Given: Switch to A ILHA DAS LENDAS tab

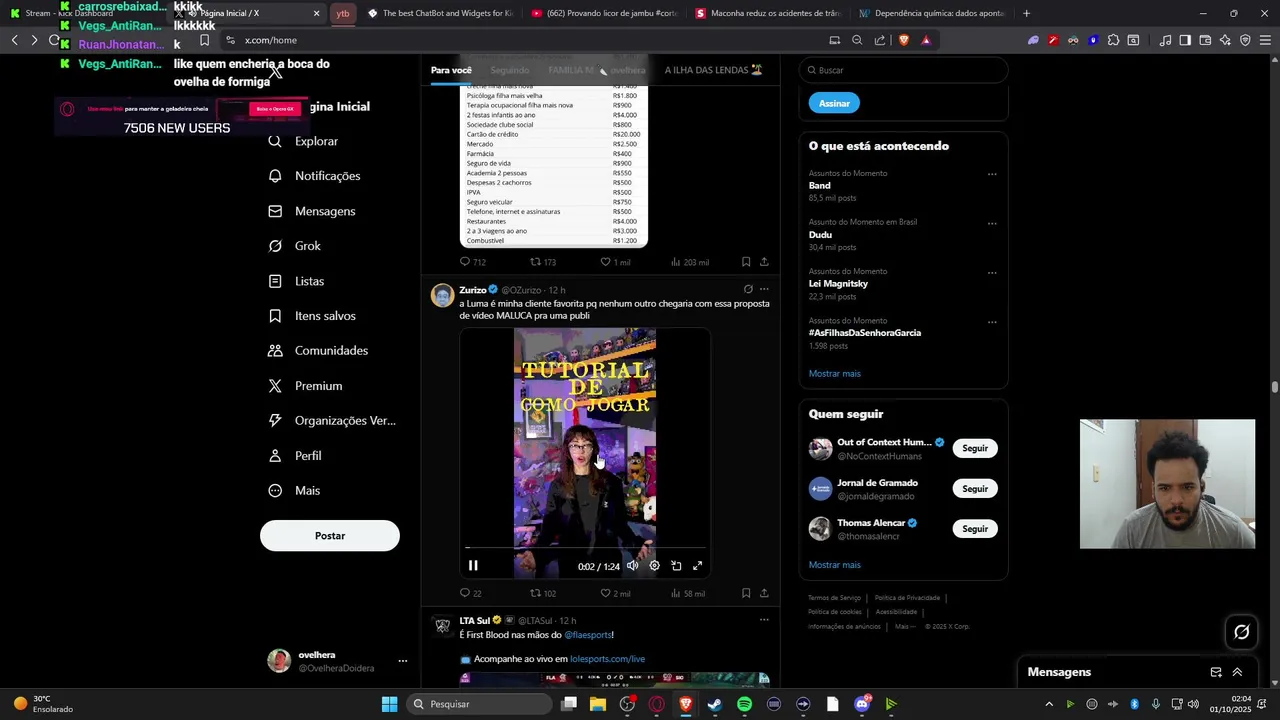Looking at the screenshot, I should click(x=713, y=70).
